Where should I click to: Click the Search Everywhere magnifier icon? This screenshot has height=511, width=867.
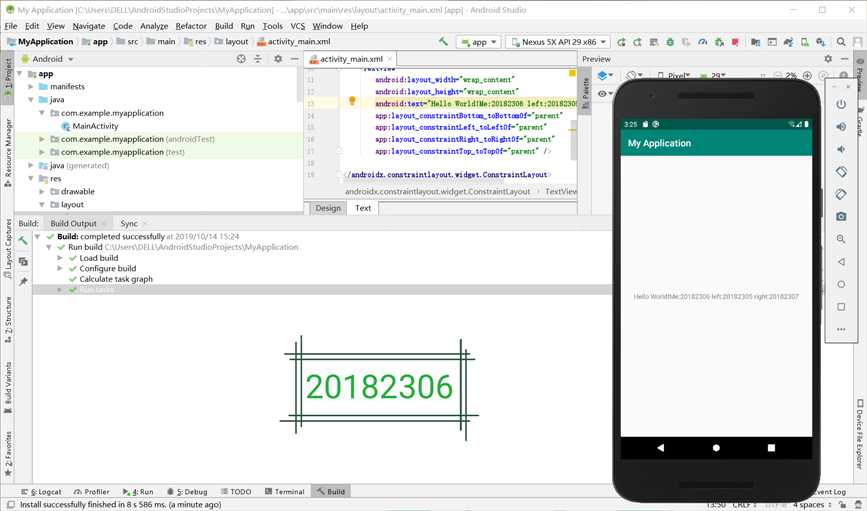[840, 41]
